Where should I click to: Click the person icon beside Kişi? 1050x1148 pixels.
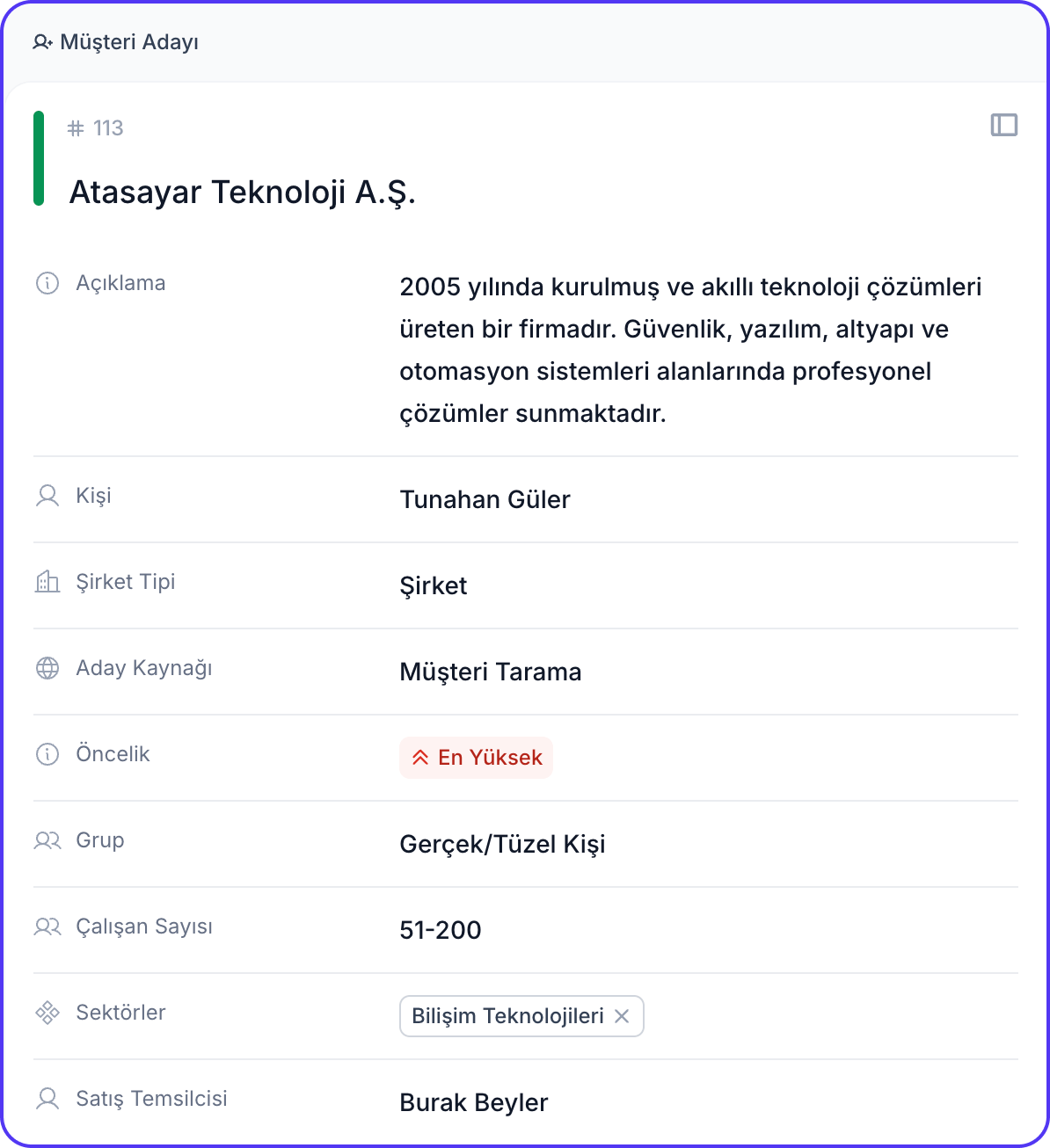point(47,496)
